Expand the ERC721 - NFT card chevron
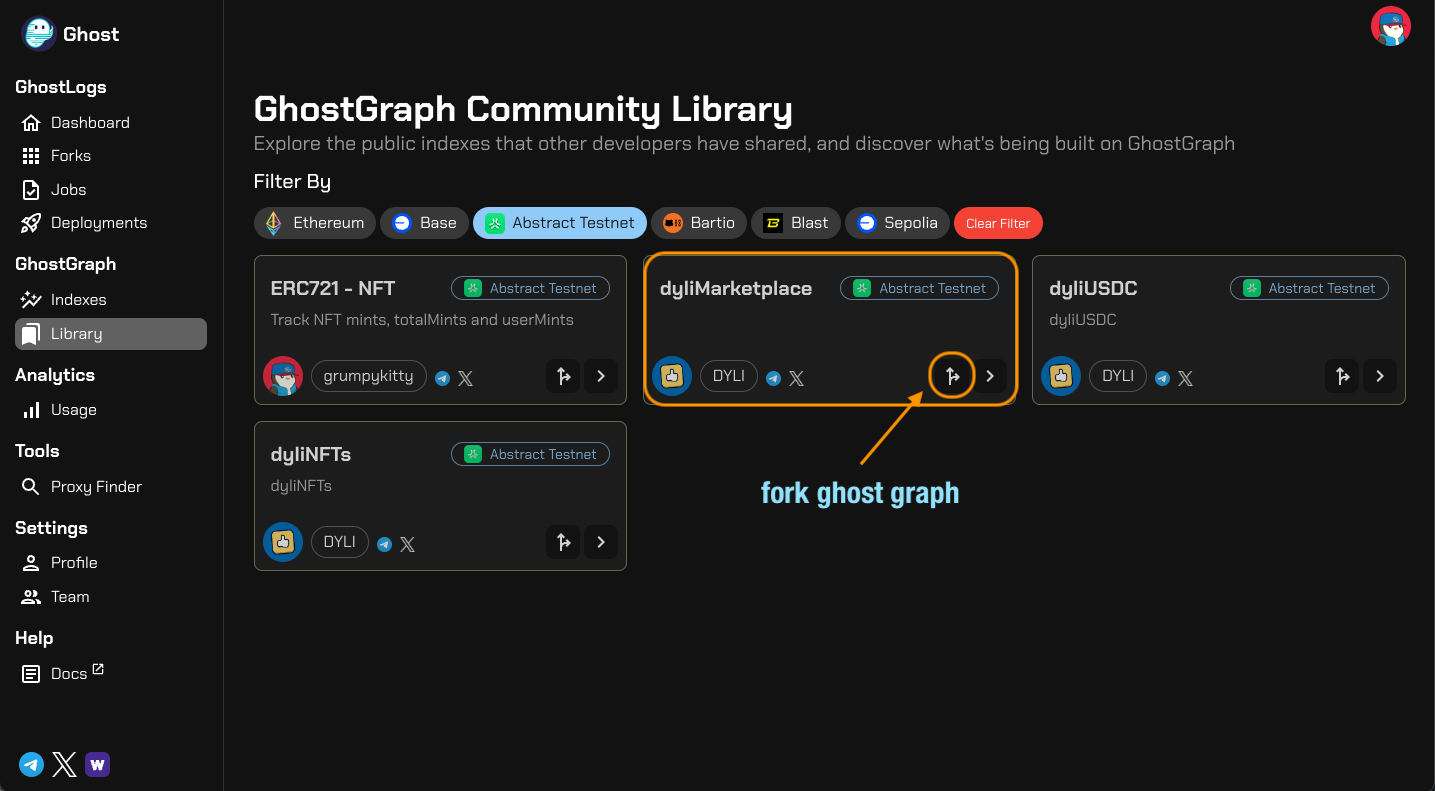The width and height of the screenshot is (1435, 791). click(x=600, y=376)
